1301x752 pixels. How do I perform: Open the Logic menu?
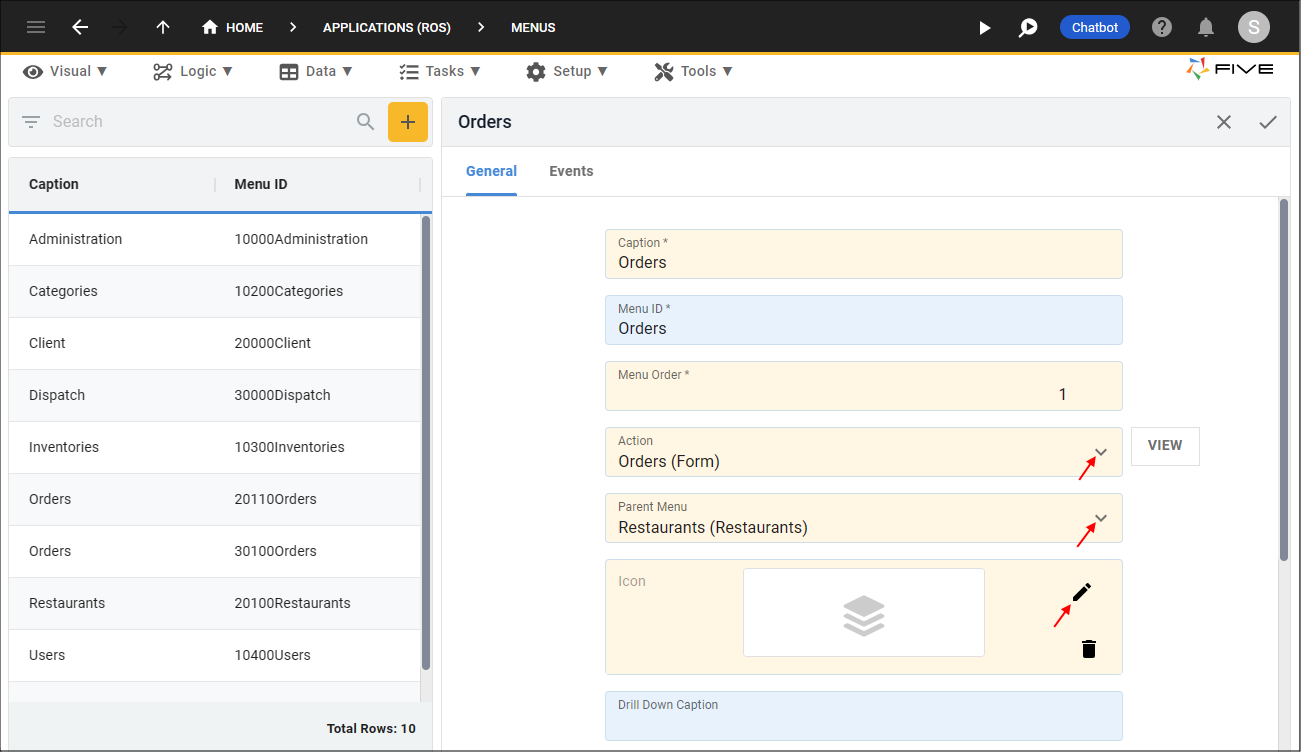coord(193,71)
